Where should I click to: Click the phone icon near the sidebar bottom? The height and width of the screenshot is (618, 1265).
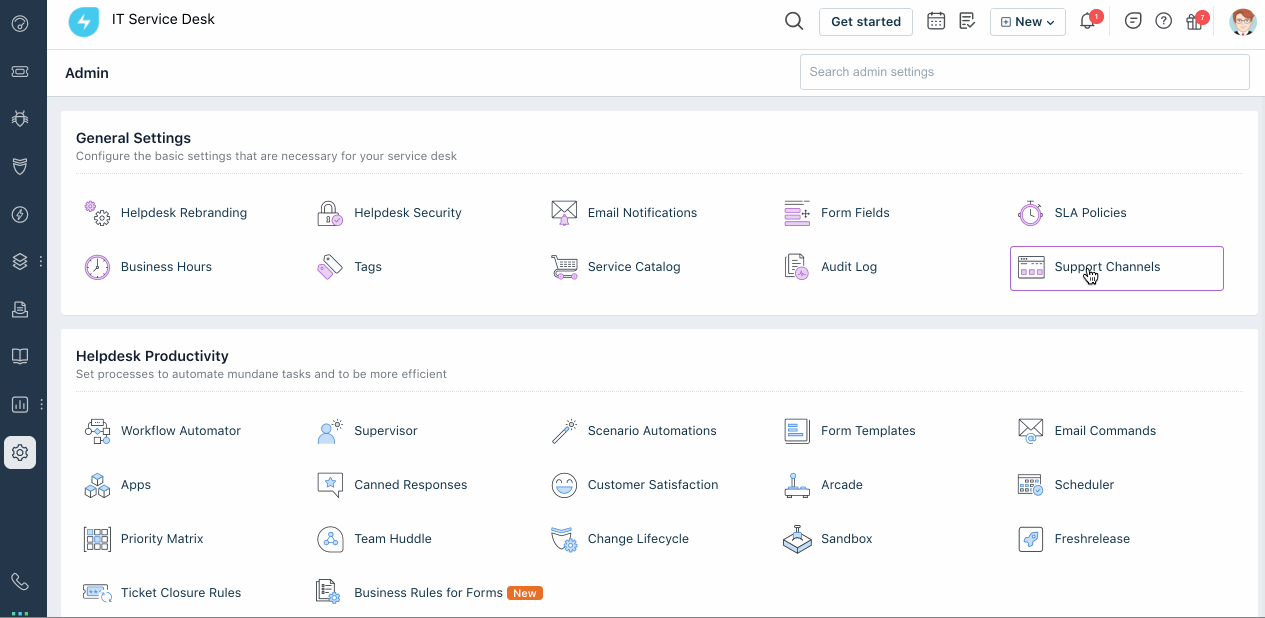20,580
